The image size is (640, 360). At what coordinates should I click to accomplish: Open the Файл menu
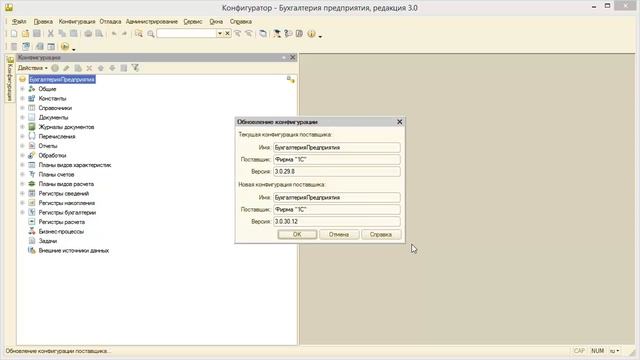pyautogui.click(x=19, y=22)
